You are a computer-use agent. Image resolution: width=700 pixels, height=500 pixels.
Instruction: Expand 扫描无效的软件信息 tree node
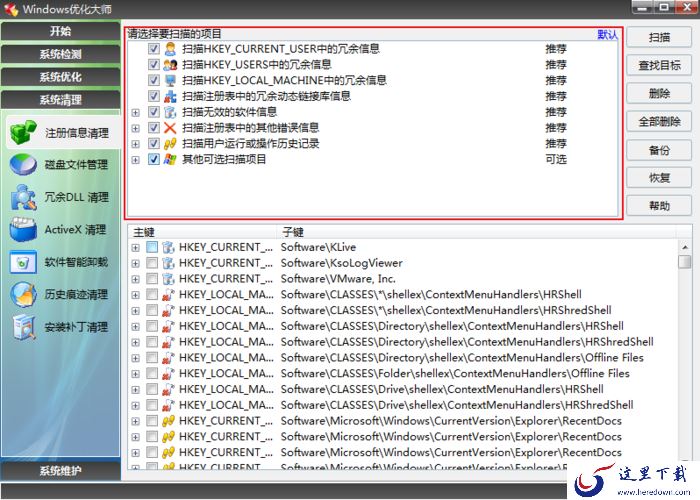(136, 112)
